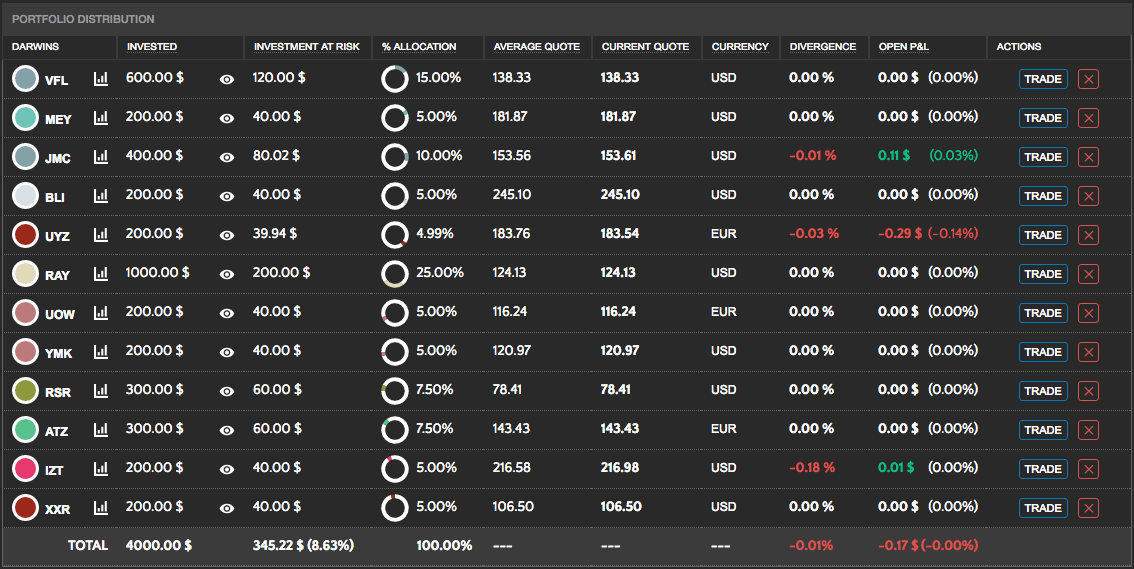The width and height of the screenshot is (1134, 569).
Task: Toggle the eye icon in ATZ row
Action: pos(227,430)
